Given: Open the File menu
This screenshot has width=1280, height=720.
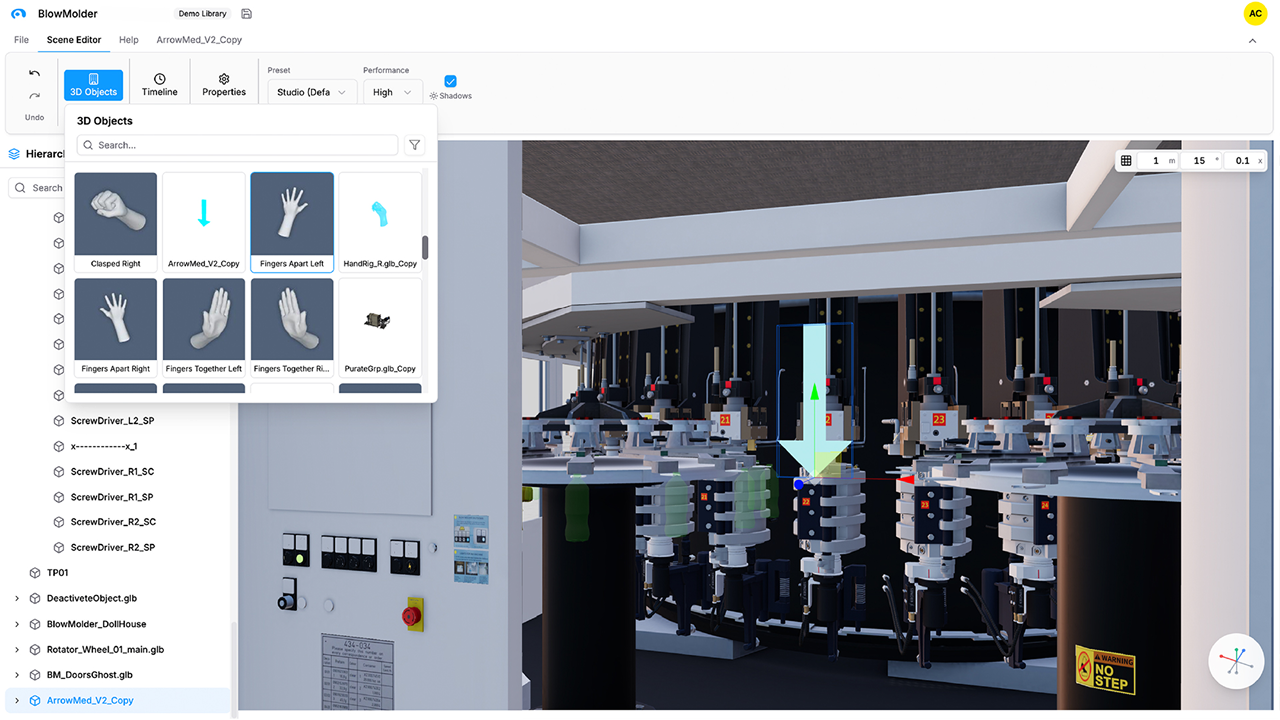Looking at the screenshot, I should [x=21, y=40].
